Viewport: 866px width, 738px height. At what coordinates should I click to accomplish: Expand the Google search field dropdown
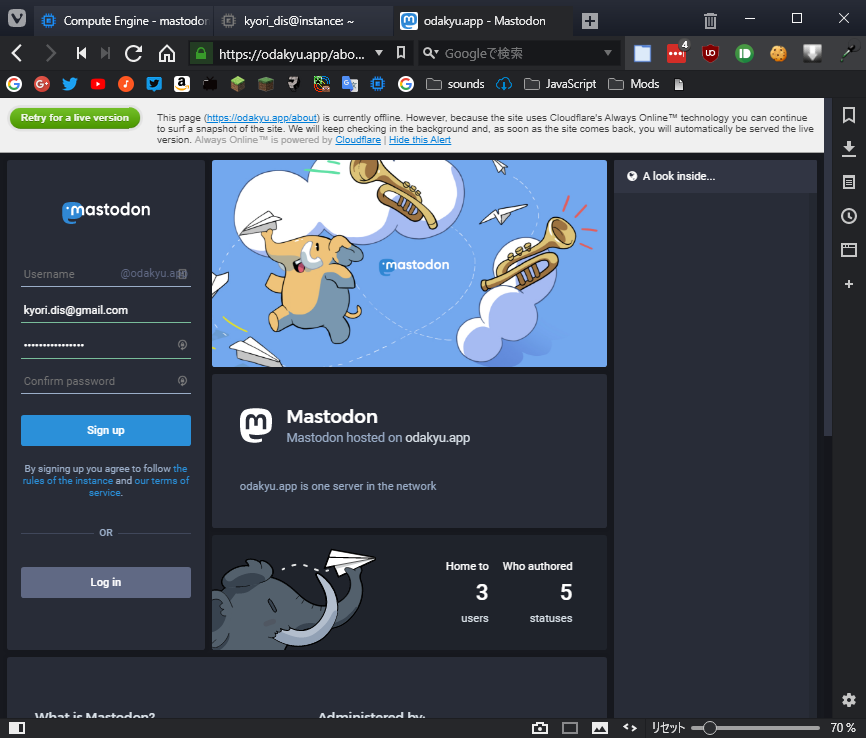pos(608,53)
